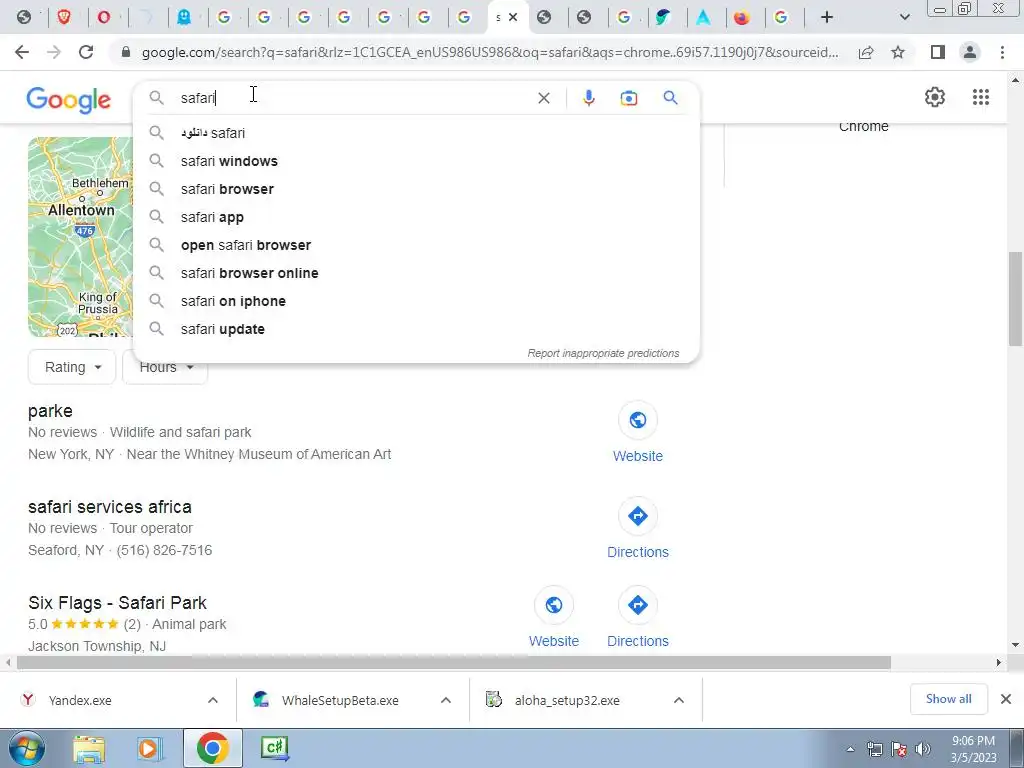Image resolution: width=1024 pixels, height=768 pixels.
Task: Select the 'دانلود safari' suggestion
Action: click(x=416, y=133)
